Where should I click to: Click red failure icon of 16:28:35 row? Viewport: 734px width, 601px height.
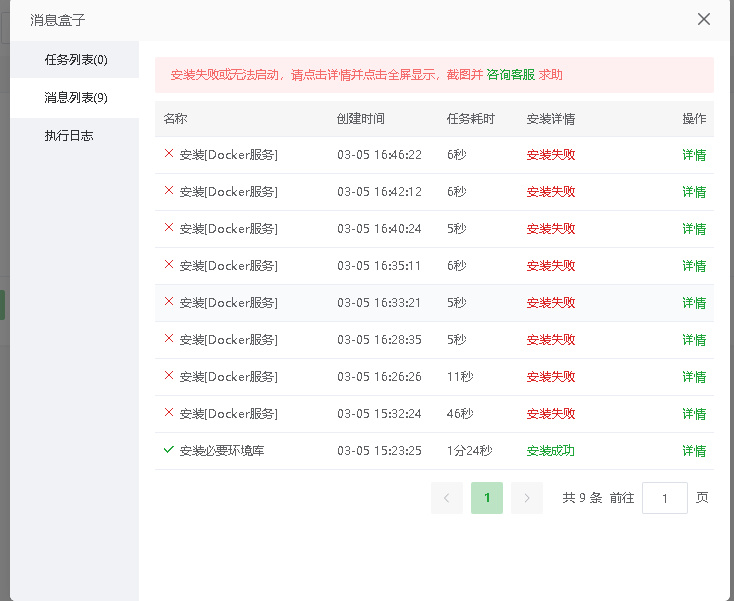coord(169,338)
